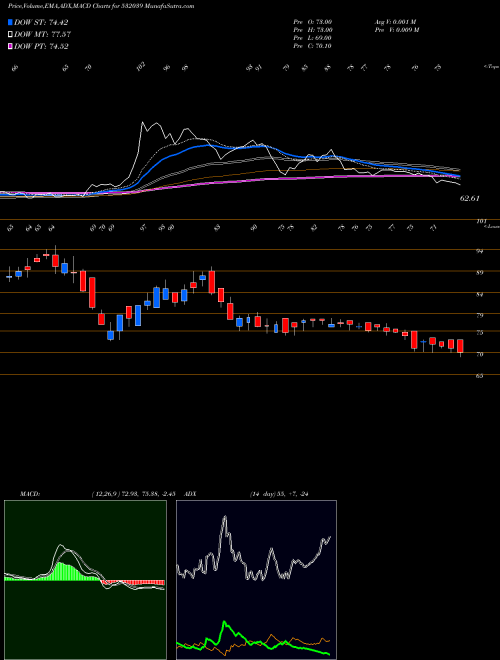Screen dimensions: 500x660
Task: Click the green MACD histogram panel
Action: (85, 580)
